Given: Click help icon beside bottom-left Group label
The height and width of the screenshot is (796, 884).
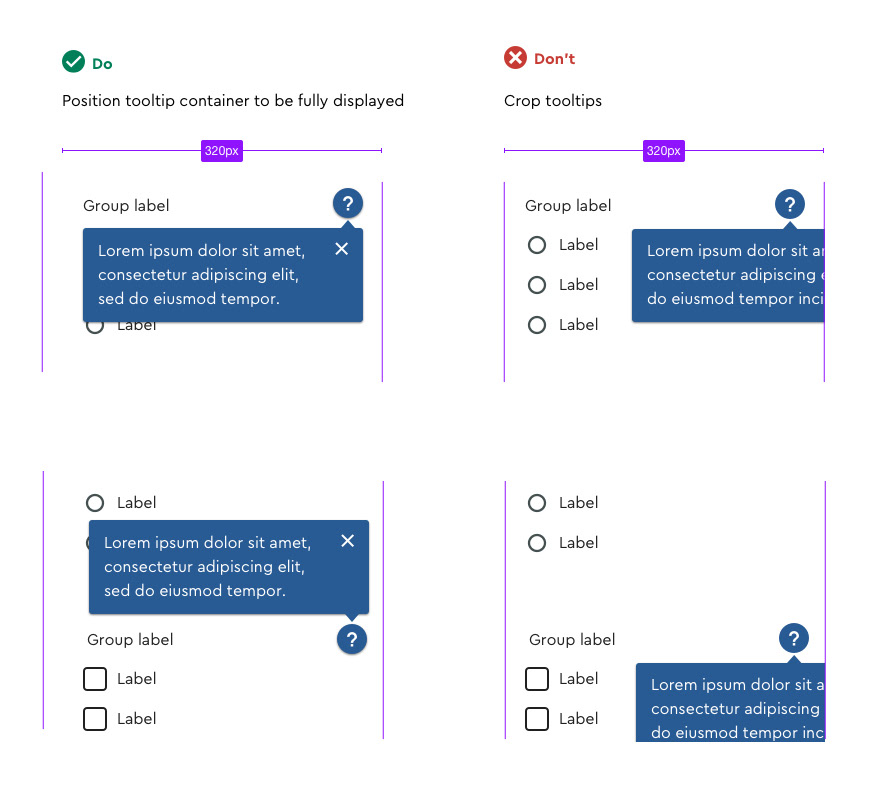Looking at the screenshot, I should click(x=352, y=639).
